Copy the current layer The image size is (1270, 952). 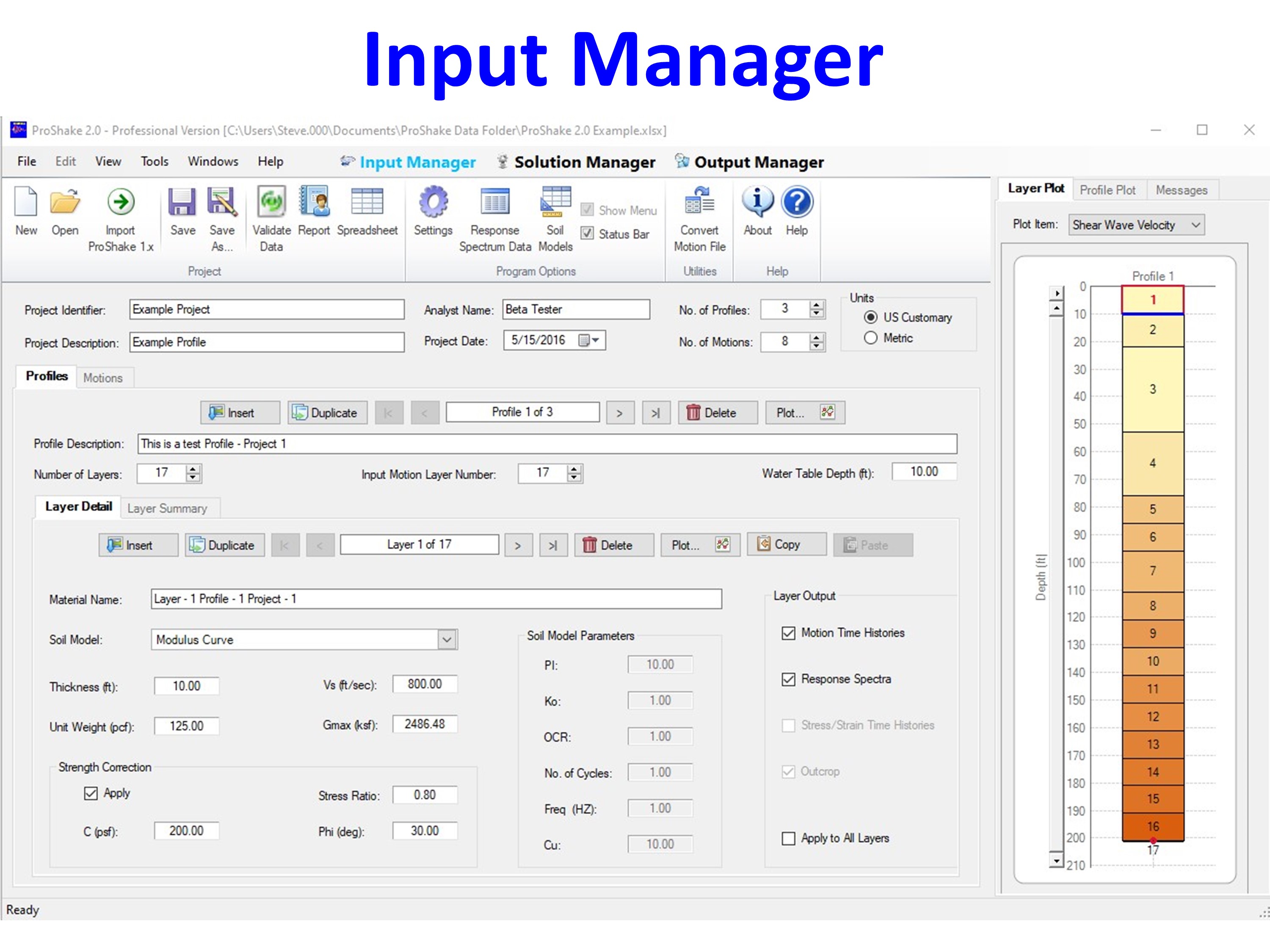pos(787,544)
